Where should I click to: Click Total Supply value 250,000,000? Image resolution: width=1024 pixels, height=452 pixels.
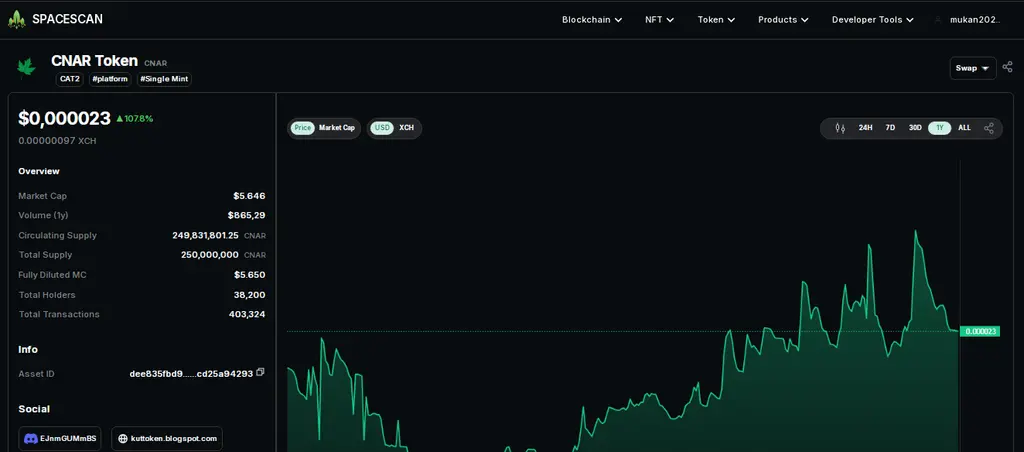(x=210, y=255)
